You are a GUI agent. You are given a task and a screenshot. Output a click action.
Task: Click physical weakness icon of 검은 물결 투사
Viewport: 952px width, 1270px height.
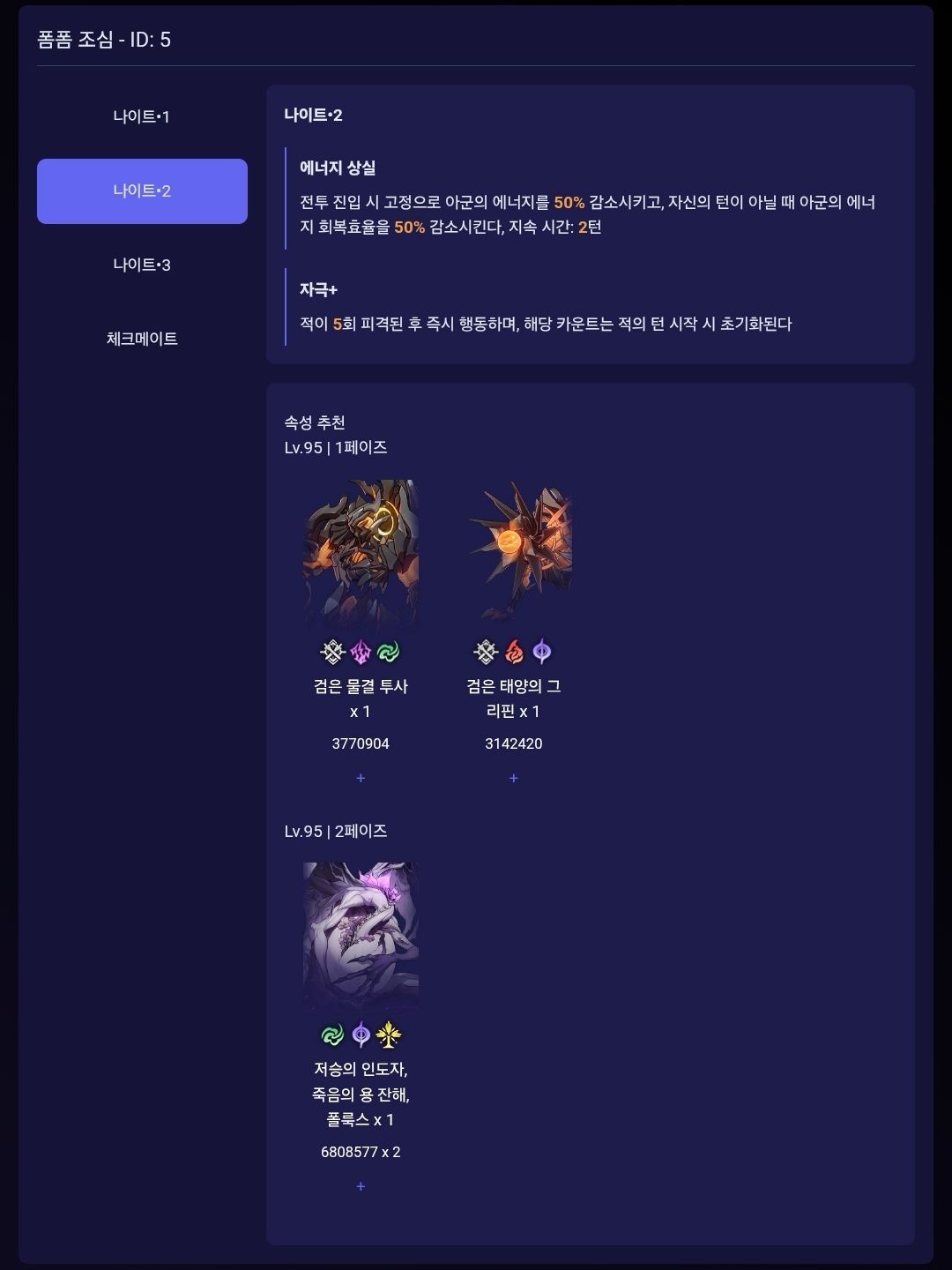point(332,653)
